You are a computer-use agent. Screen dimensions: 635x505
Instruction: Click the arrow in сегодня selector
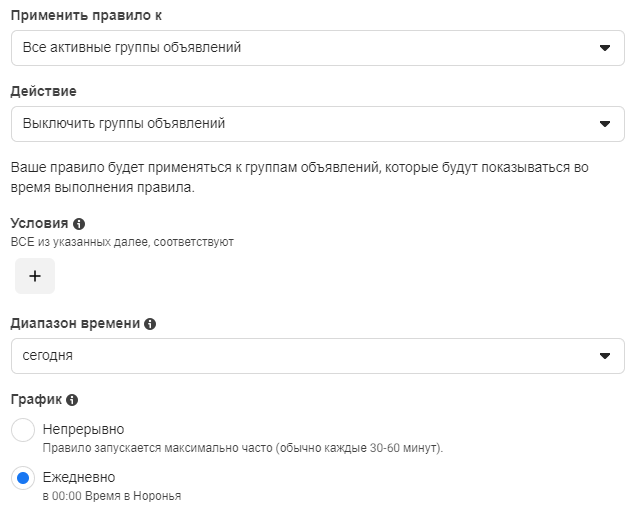(x=605, y=356)
